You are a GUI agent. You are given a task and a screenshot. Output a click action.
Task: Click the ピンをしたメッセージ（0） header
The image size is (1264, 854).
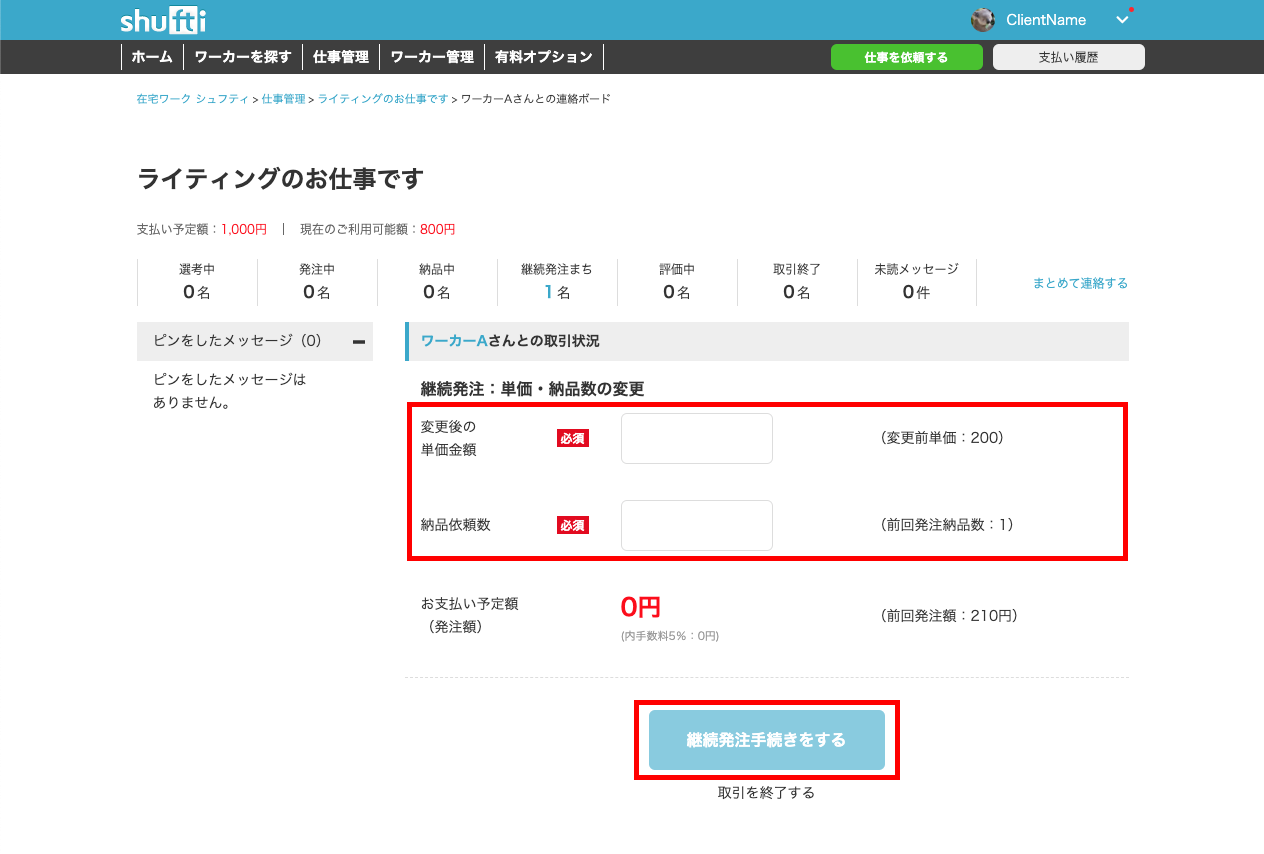[255, 341]
